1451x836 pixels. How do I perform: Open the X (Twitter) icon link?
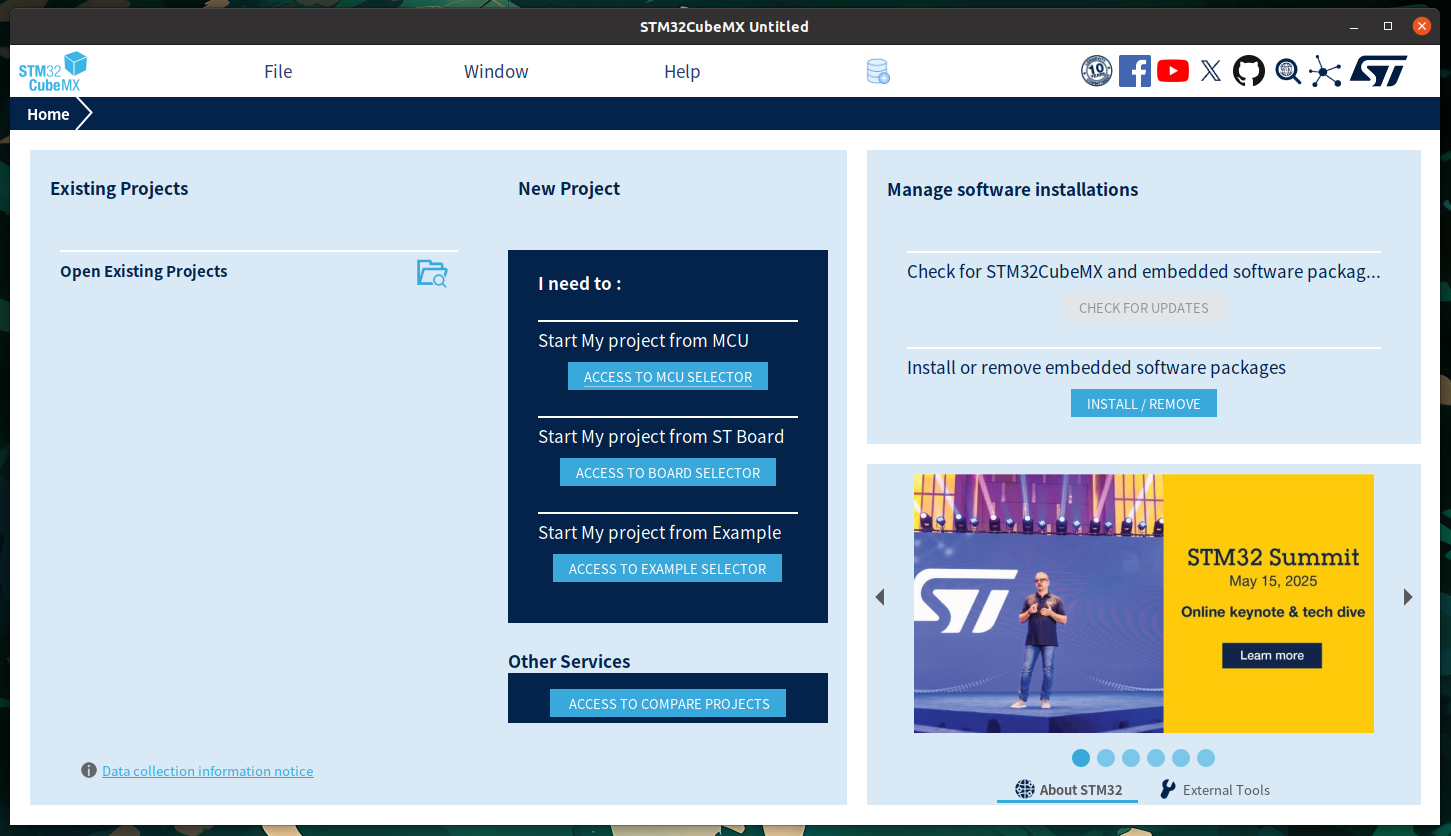coord(1211,71)
